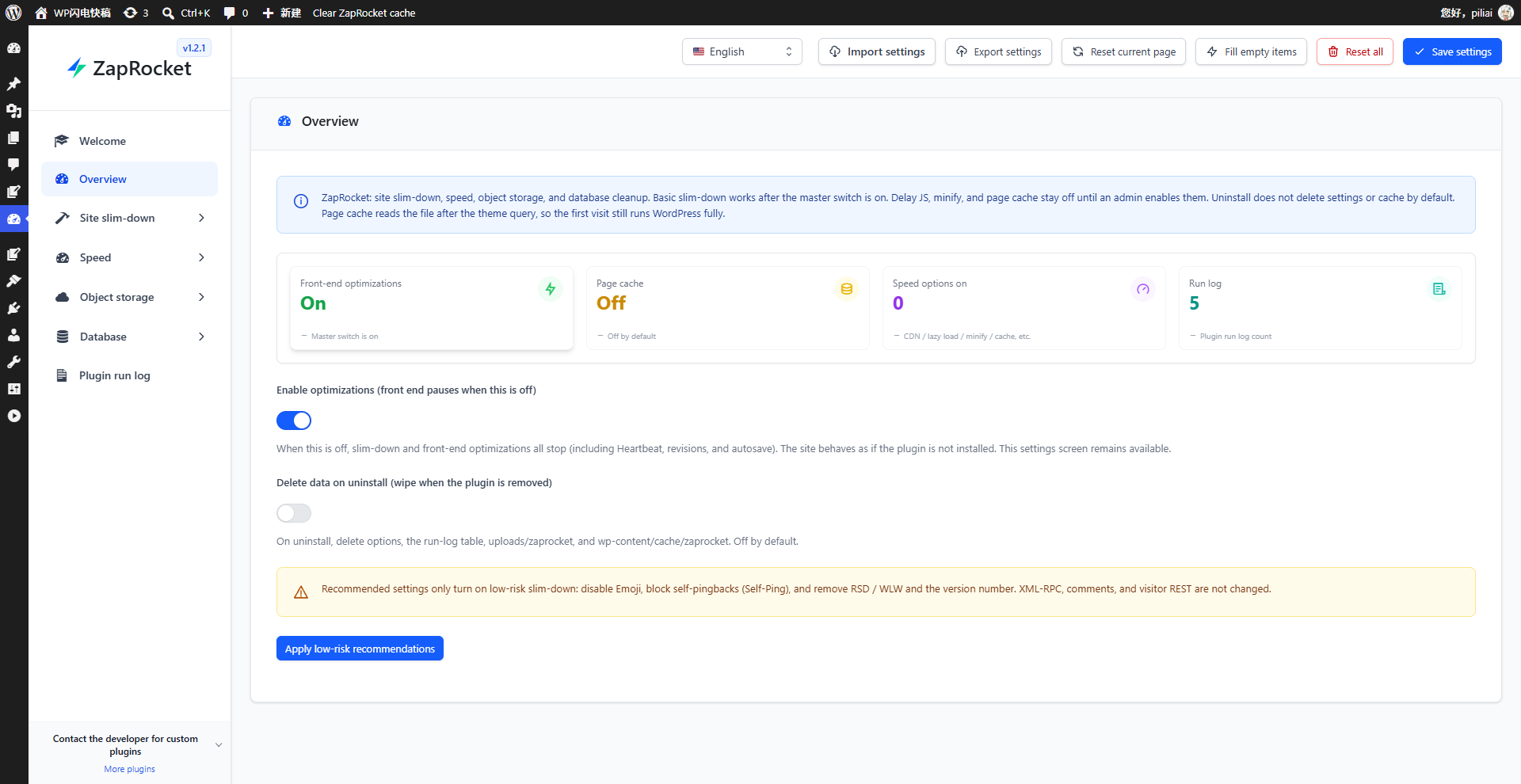The image size is (1521, 784).
Task: Click the Export settings button
Action: 998,51
